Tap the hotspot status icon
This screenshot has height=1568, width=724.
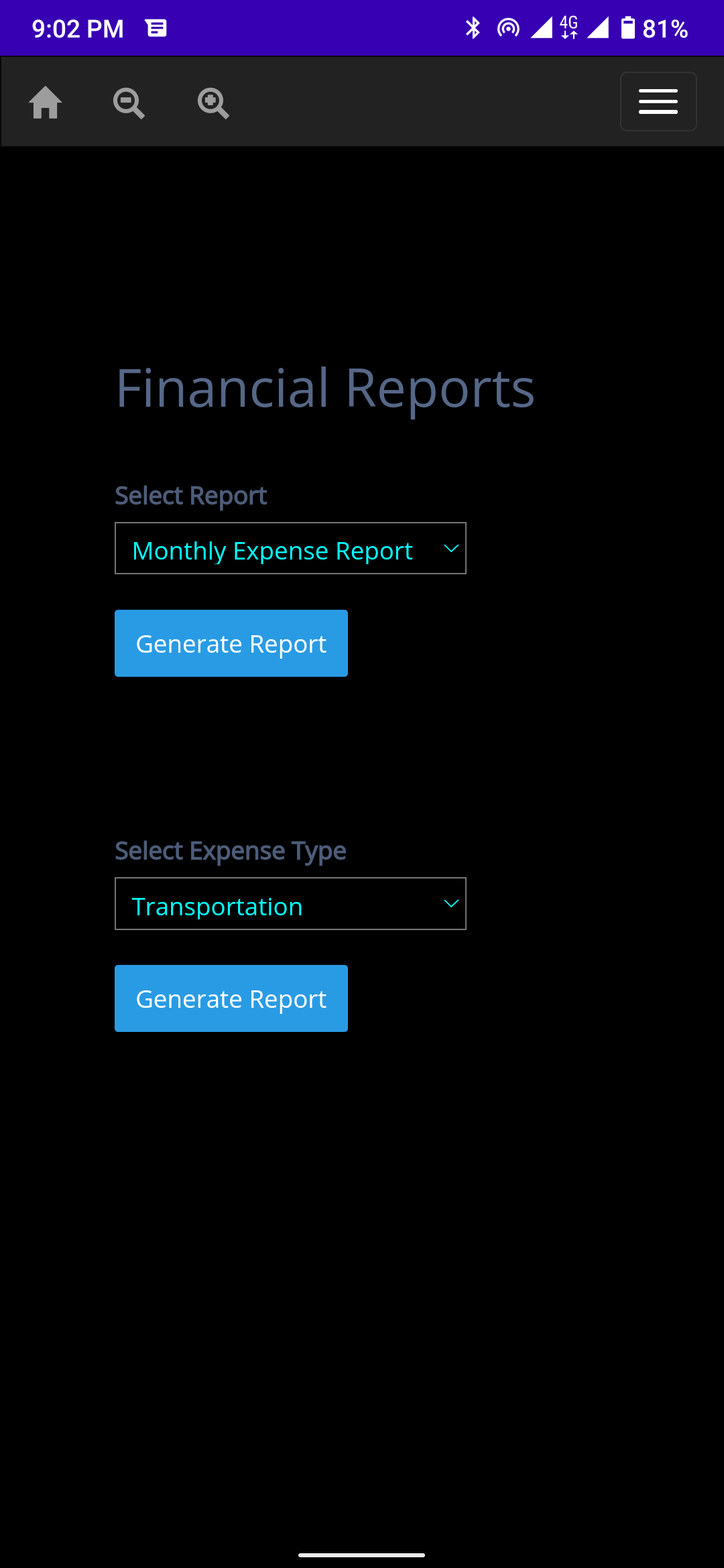coord(508,28)
